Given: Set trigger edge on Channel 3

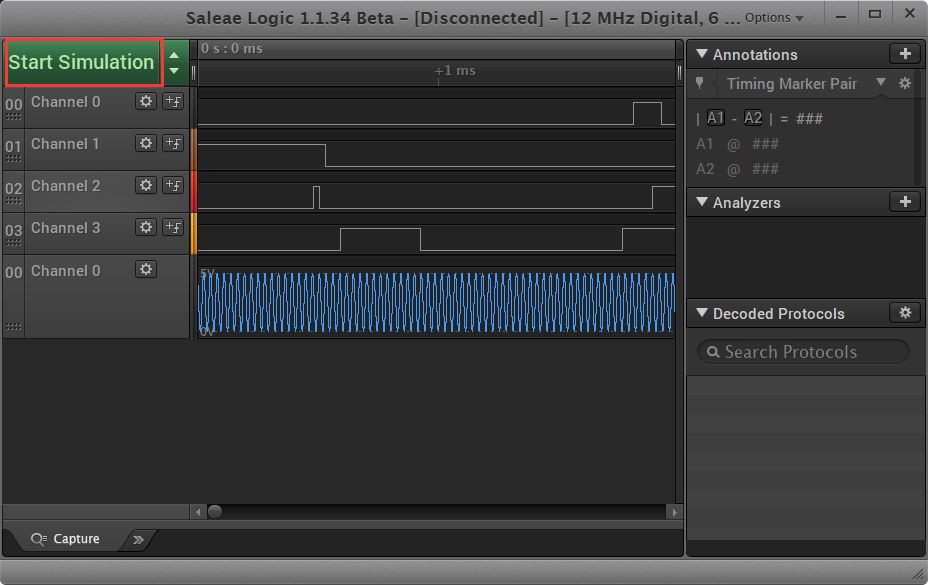Looking at the screenshot, I should [x=173, y=227].
